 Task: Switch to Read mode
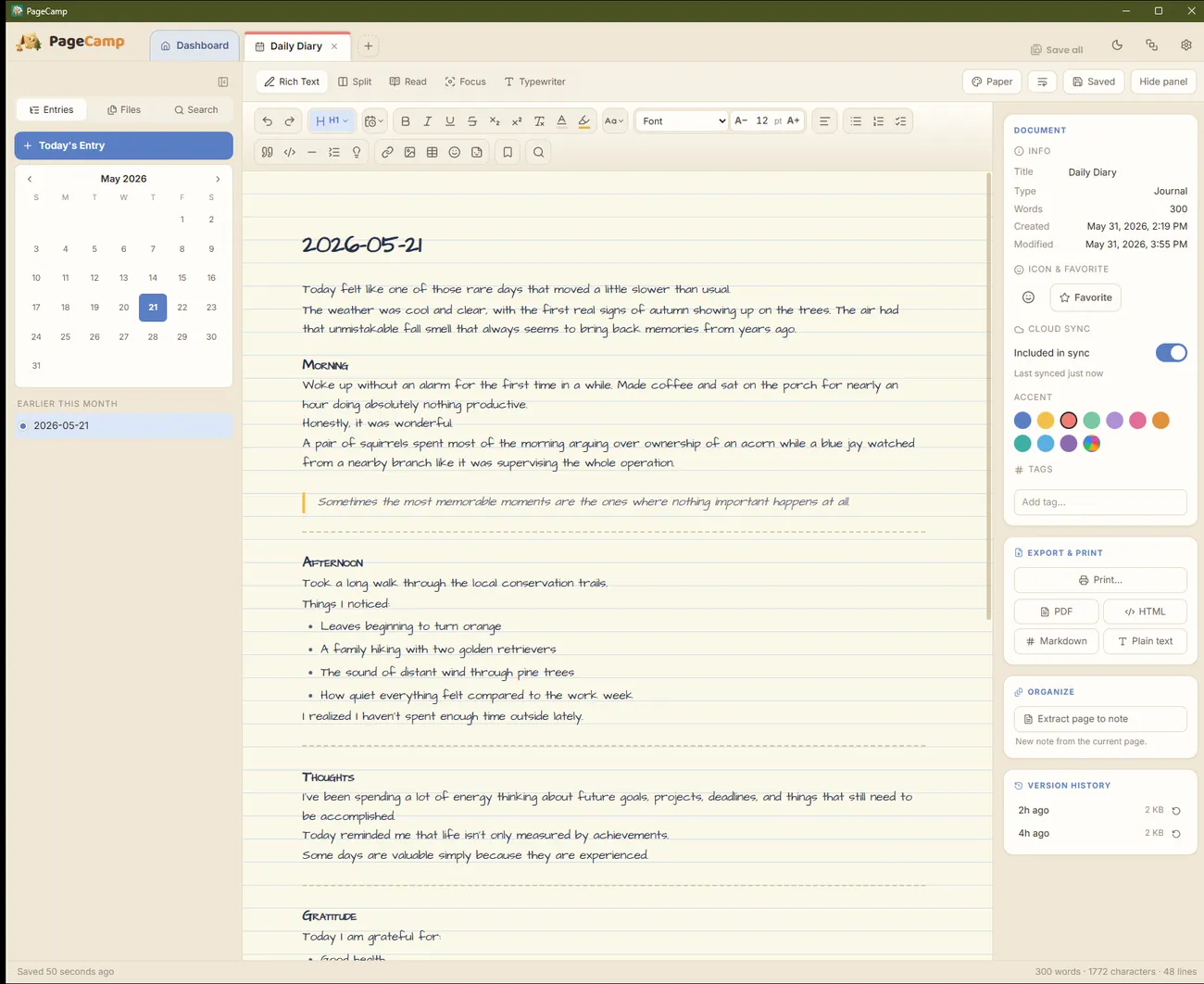coord(408,82)
